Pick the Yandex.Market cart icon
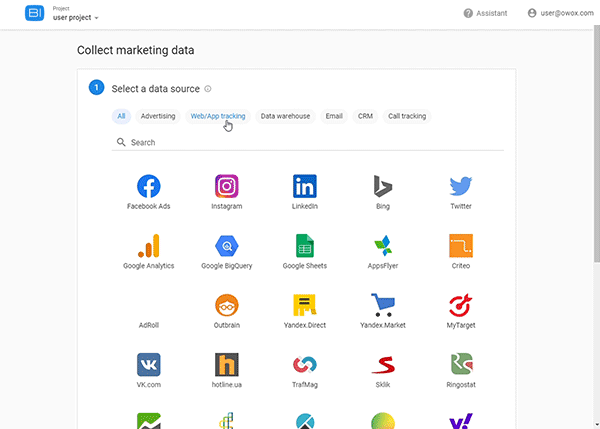The height and width of the screenshot is (429, 600). (x=383, y=305)
